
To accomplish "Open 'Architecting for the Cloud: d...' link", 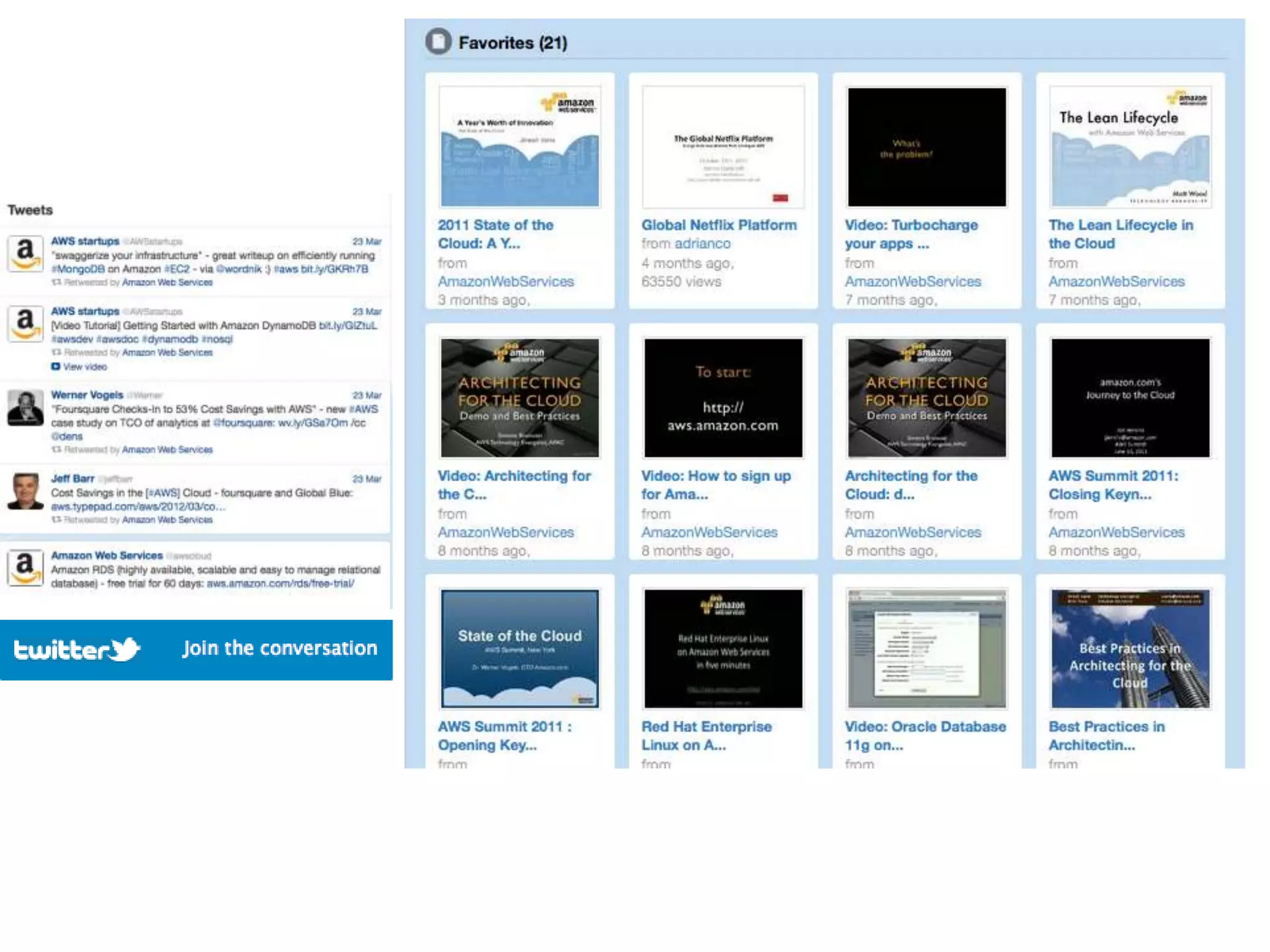I will [911, 485].
